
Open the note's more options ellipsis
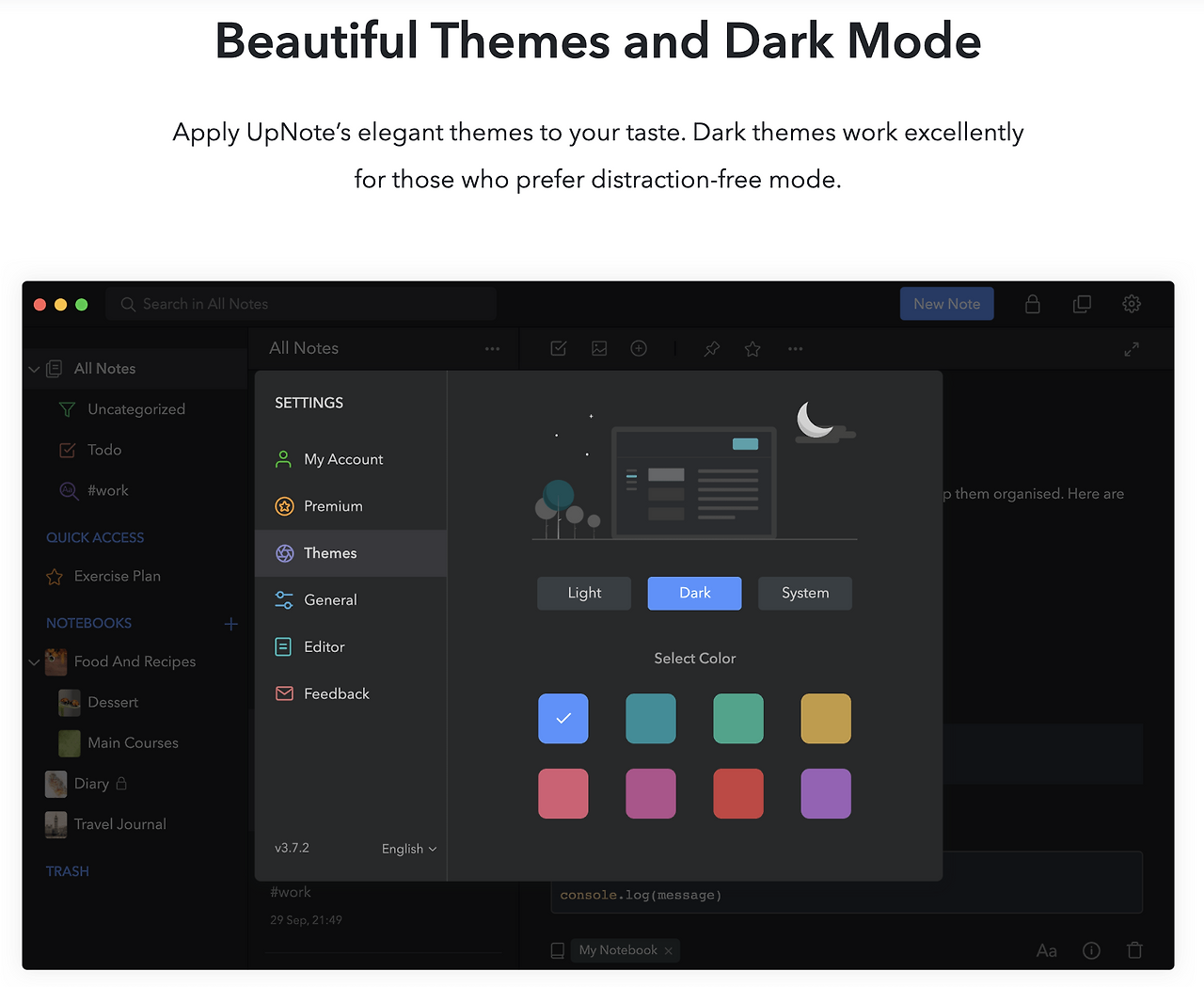[x=796, y=349]
